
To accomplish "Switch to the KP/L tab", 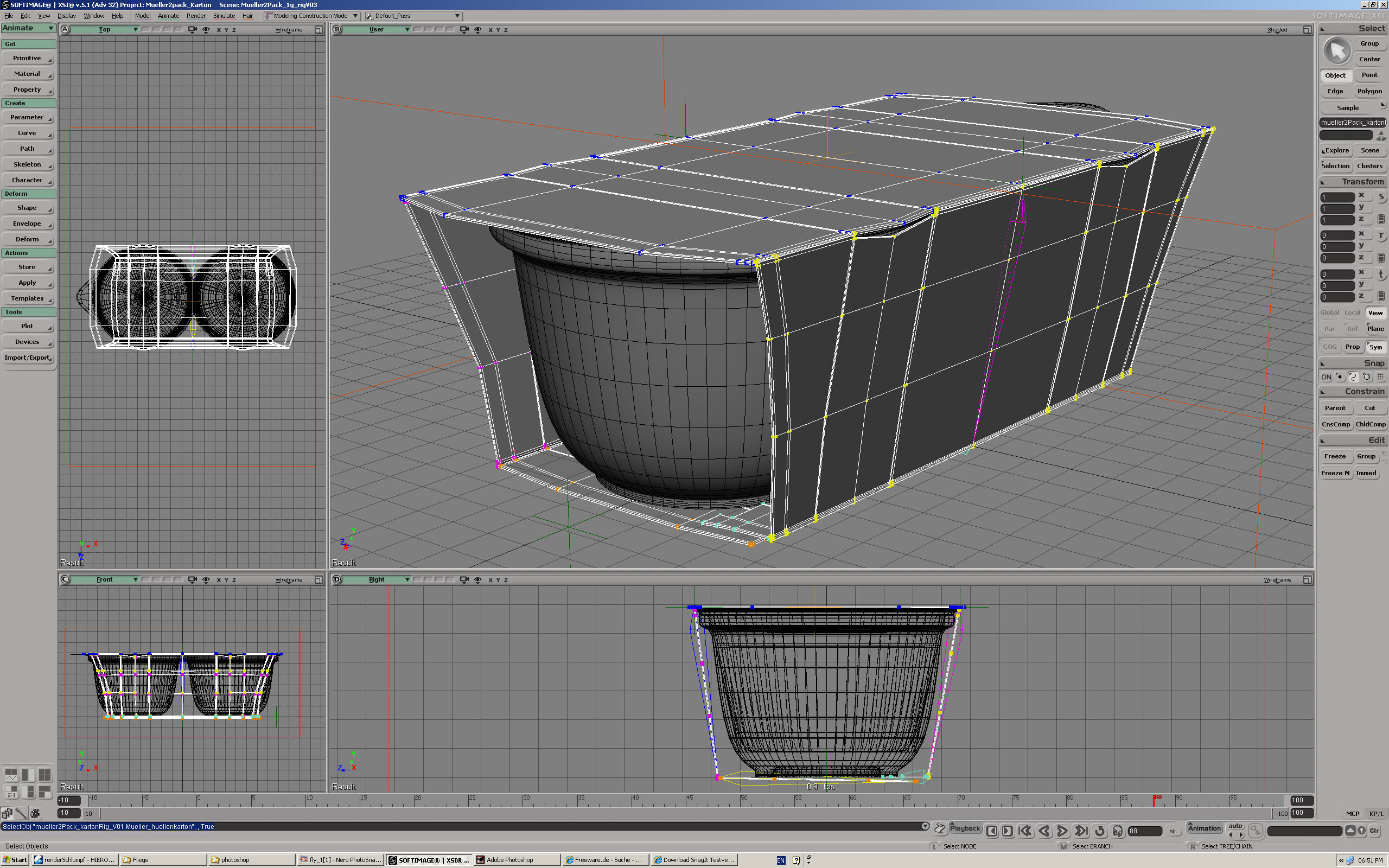I will click(1376, 813).
